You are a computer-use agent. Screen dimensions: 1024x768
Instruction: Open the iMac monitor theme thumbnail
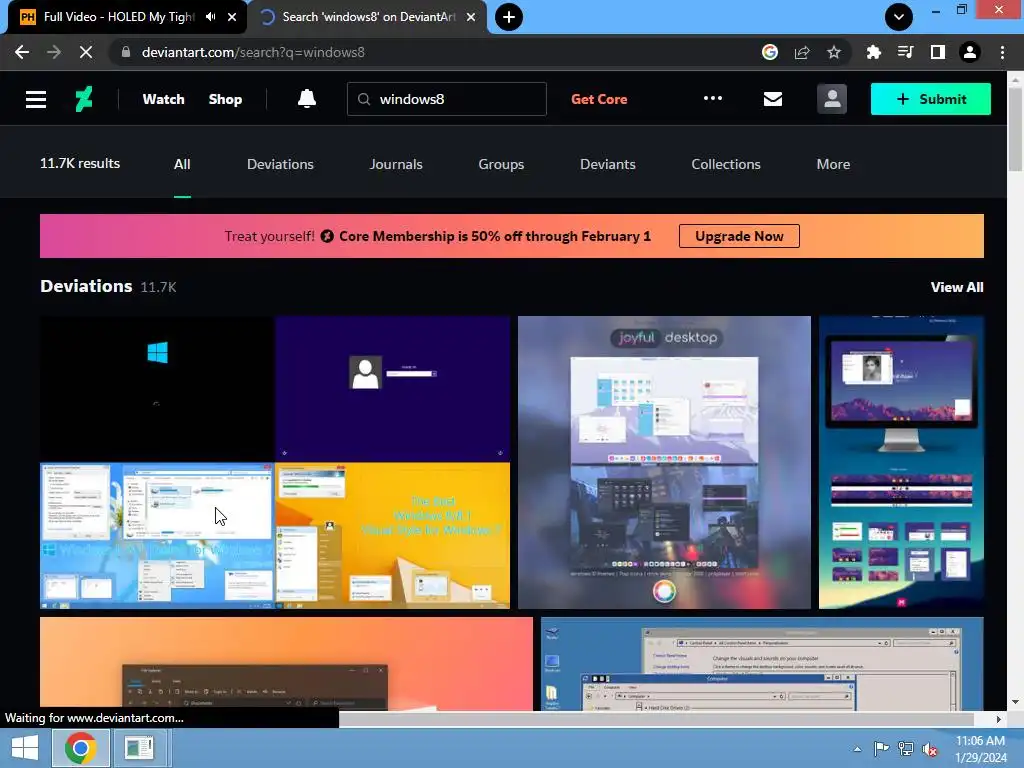point(901,462)
